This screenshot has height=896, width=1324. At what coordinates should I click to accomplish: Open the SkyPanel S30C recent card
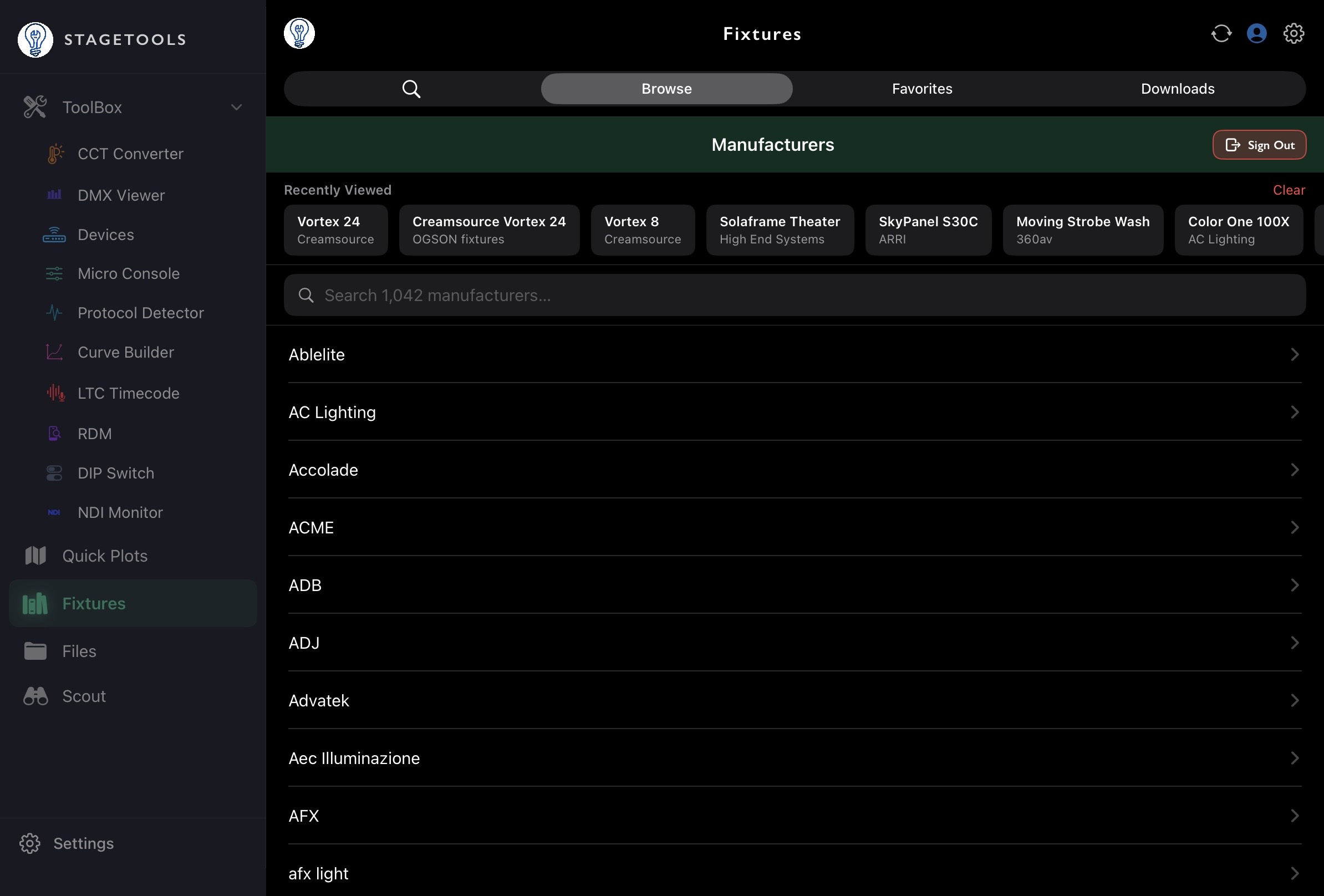pyautogui.click(x=928, y=230)
